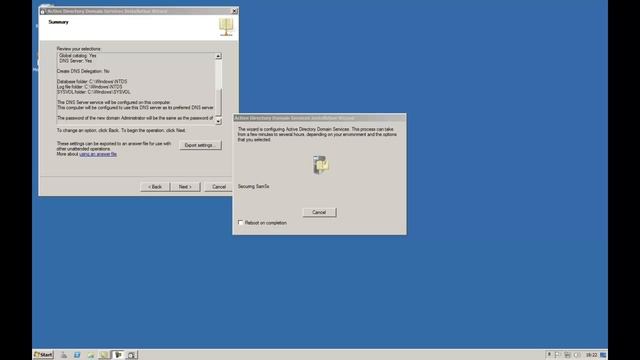640x360 pixels.
Task: Click the book icon in wizard header
Action: pos(226,27)
